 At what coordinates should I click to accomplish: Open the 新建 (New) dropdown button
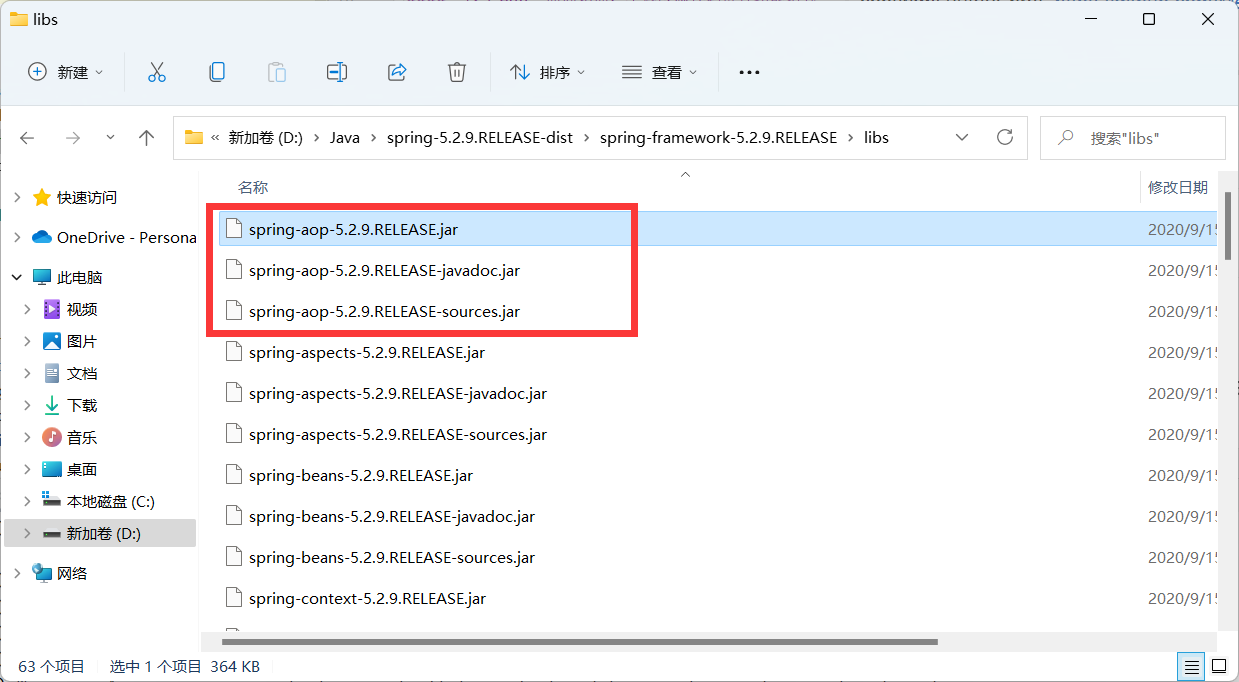(65, 72)
